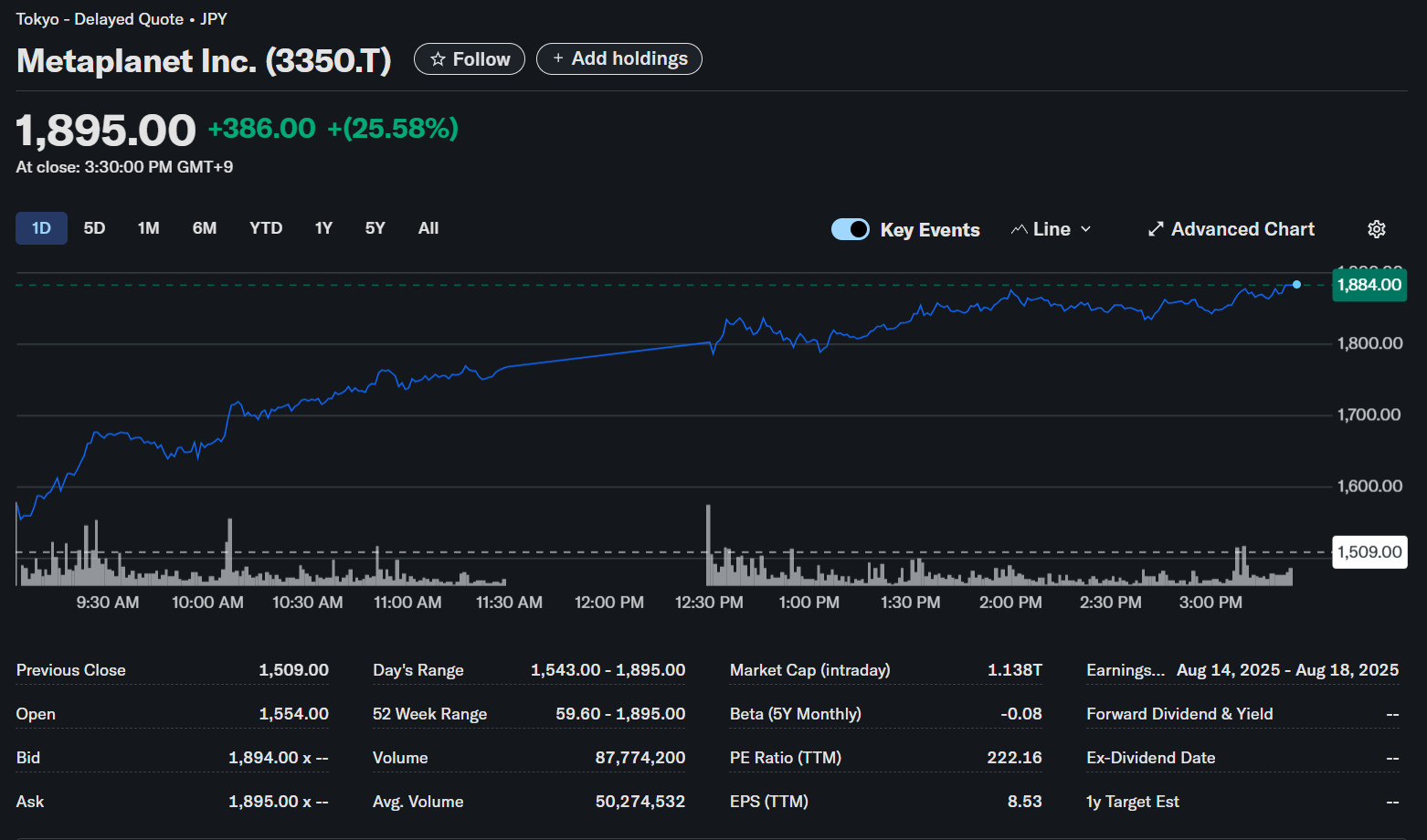This screenshot has width=1427, height=840.
Task: Select the 1D range tab
Action: pyautogui.click(x=41, y=228)
